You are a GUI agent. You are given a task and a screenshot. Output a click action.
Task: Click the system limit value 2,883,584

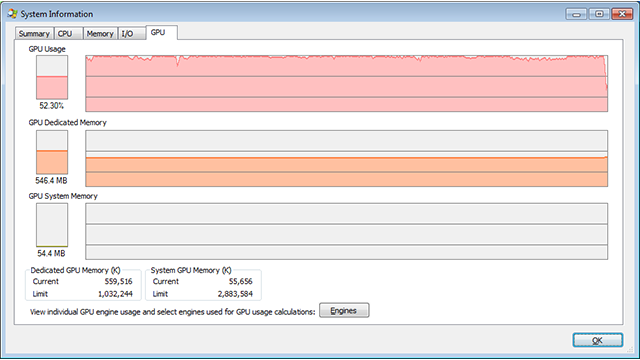pos(235,294)
